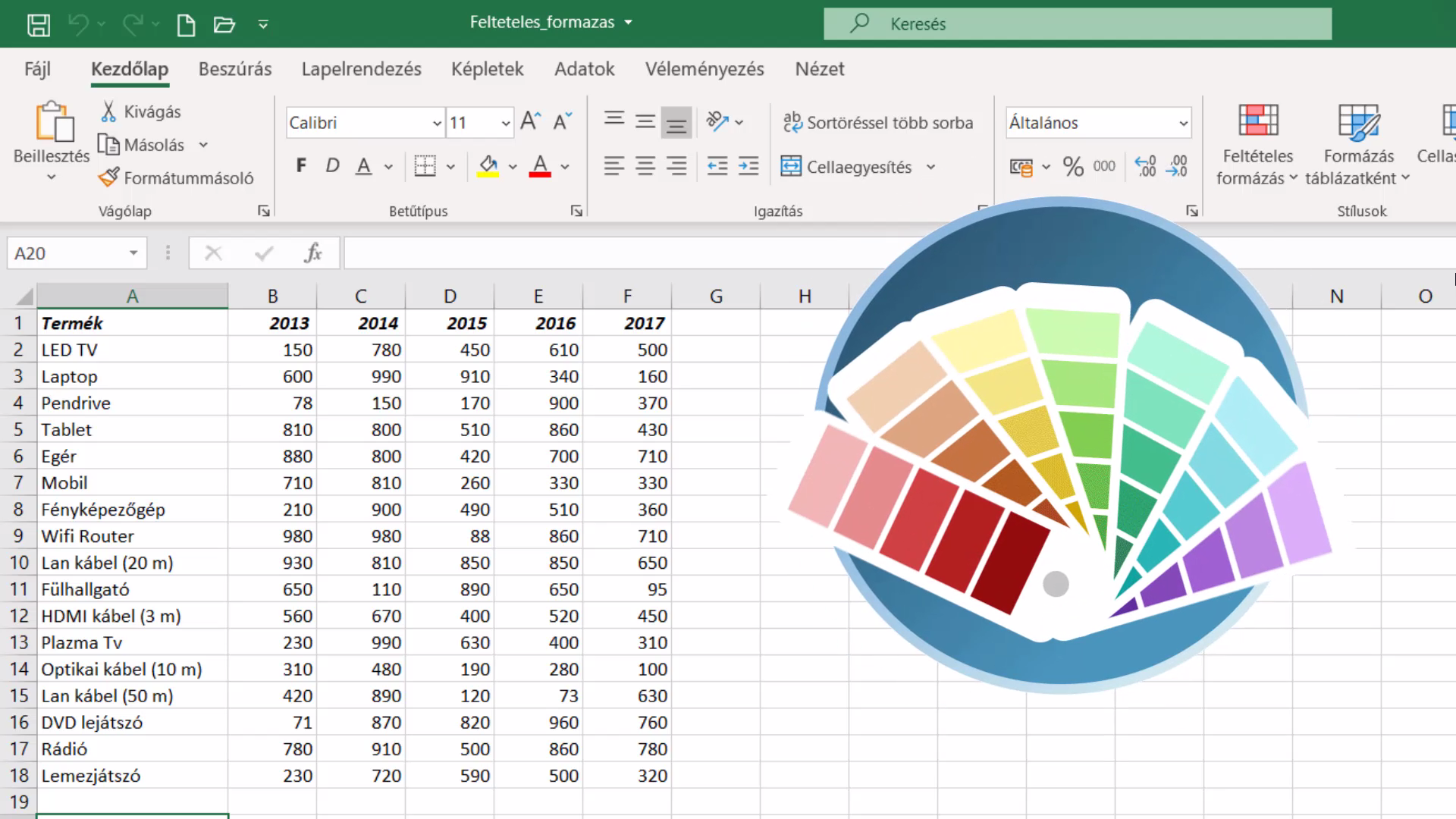Open the Adatok ribbon tab

584,69
